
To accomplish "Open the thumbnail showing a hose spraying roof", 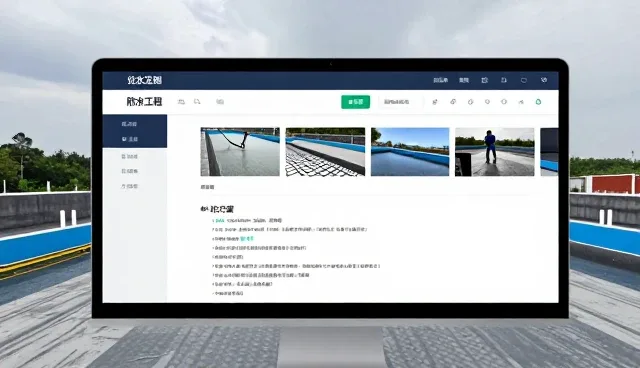I will coord(240,152).
